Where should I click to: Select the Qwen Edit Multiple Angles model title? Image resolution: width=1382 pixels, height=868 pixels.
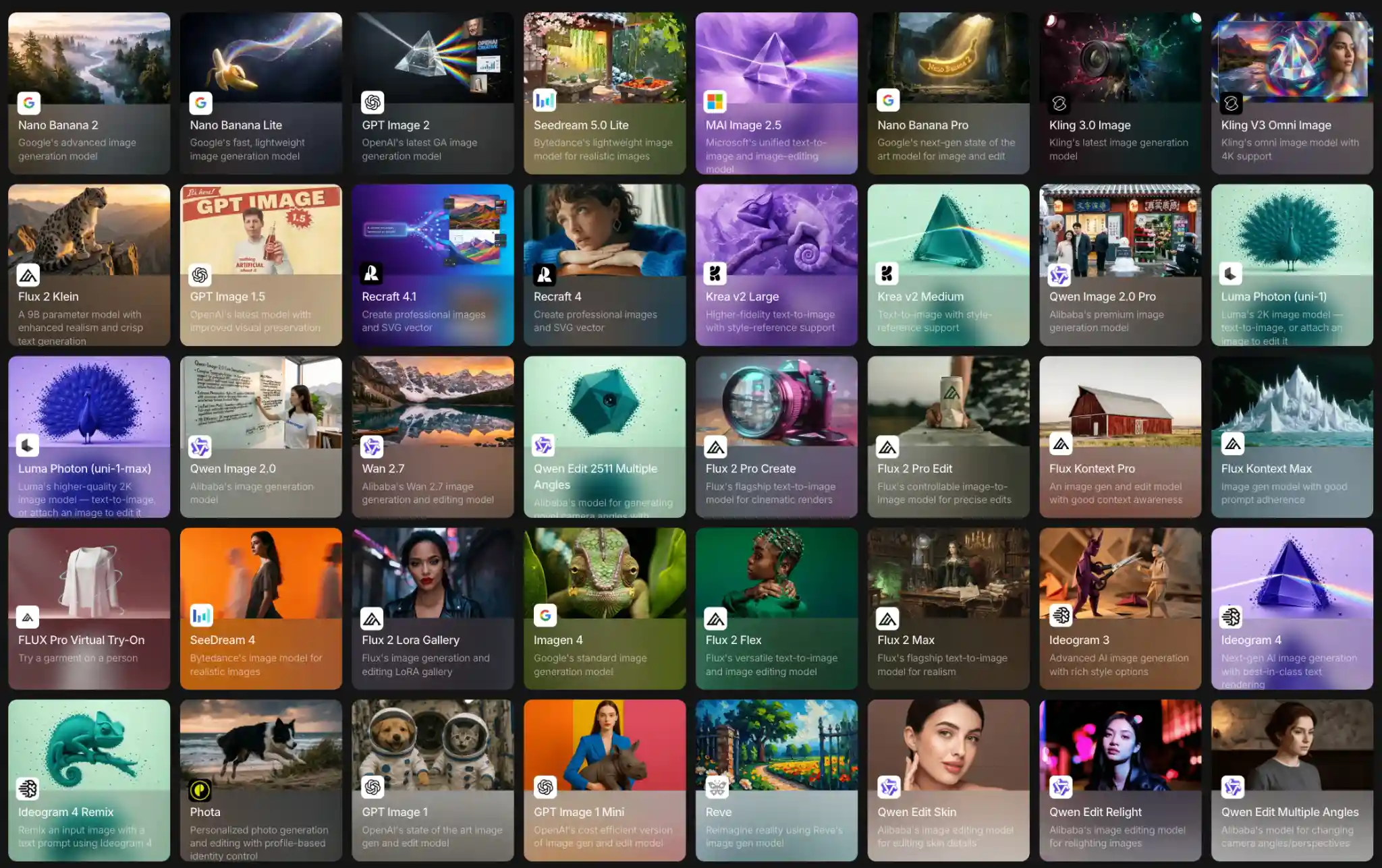point(1290,812)
